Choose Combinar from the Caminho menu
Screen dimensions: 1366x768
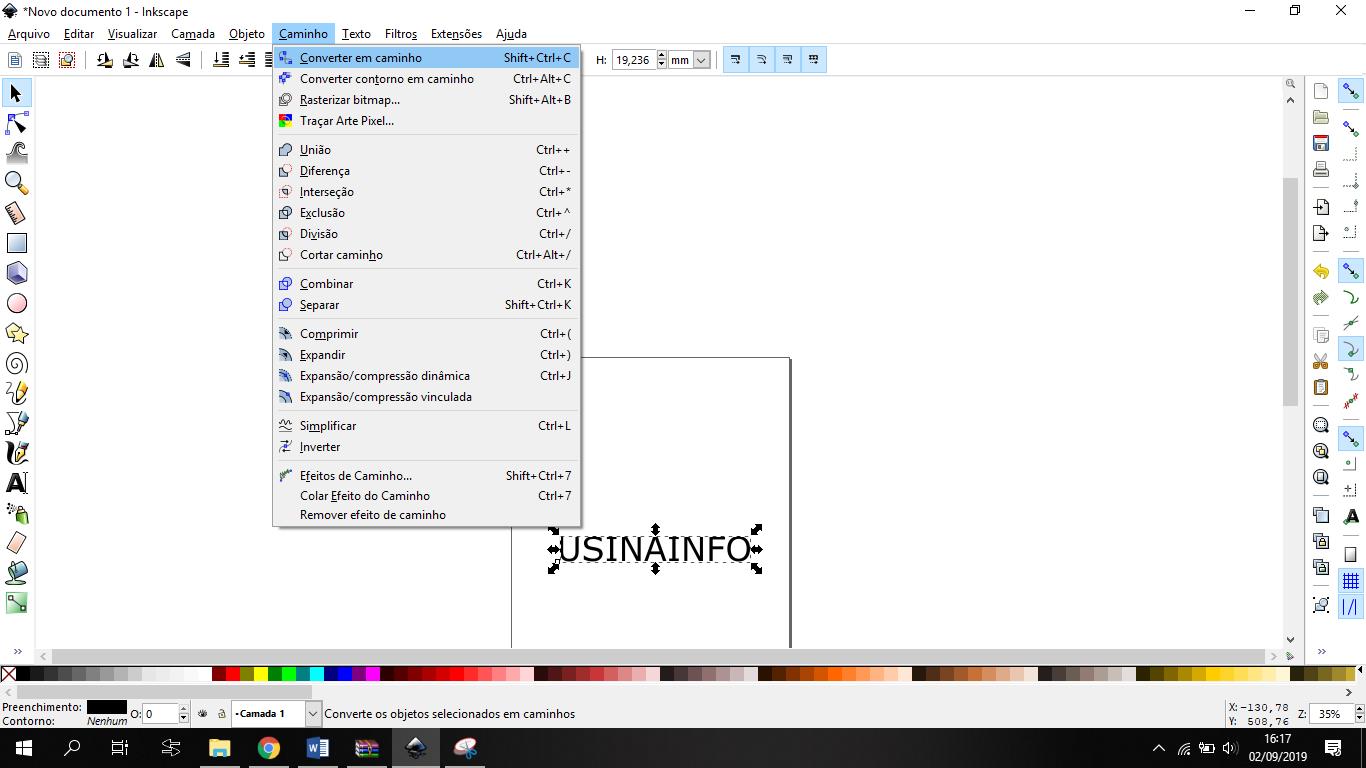[427, 284]
